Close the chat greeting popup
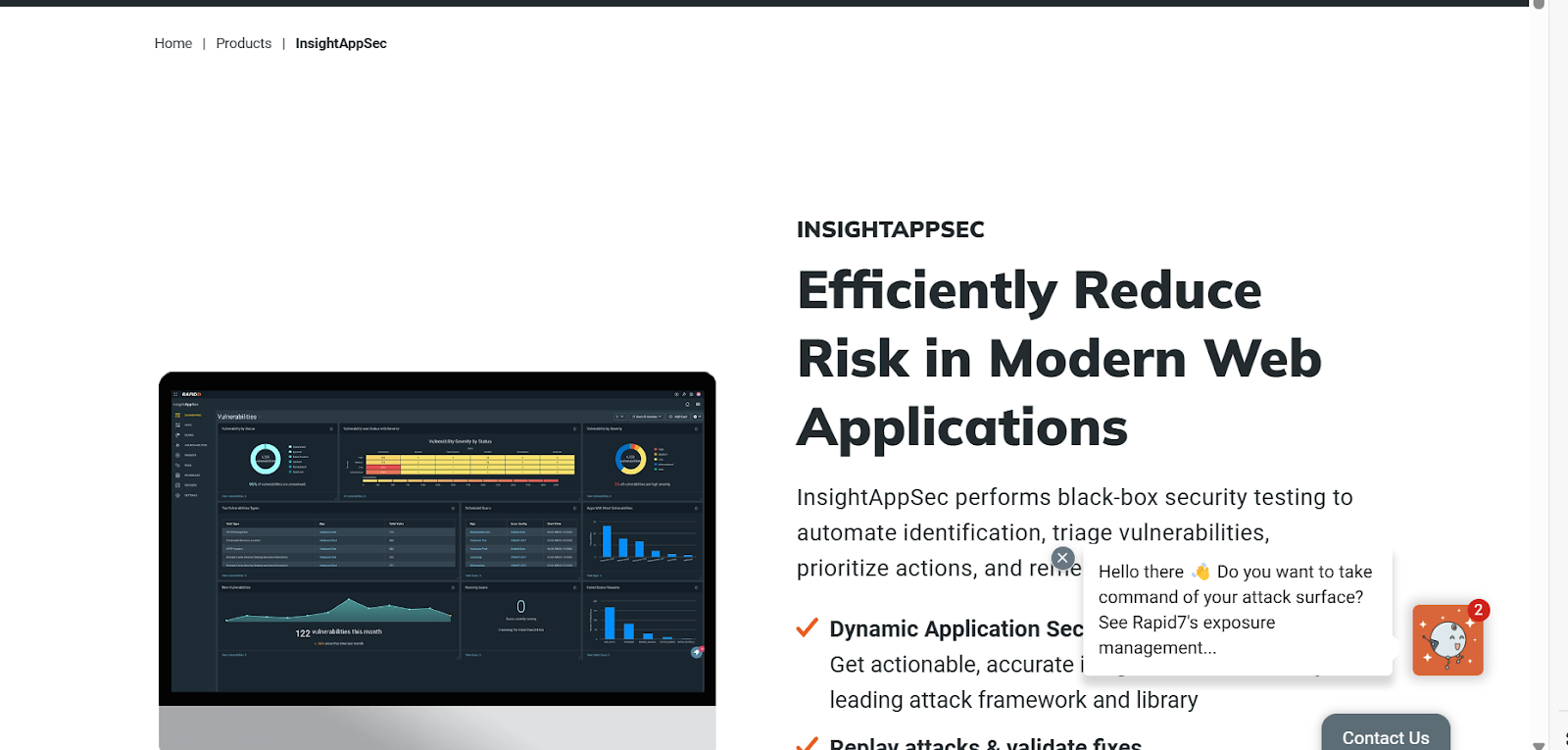This screenshot has width=1568, height=750. 1062,558
